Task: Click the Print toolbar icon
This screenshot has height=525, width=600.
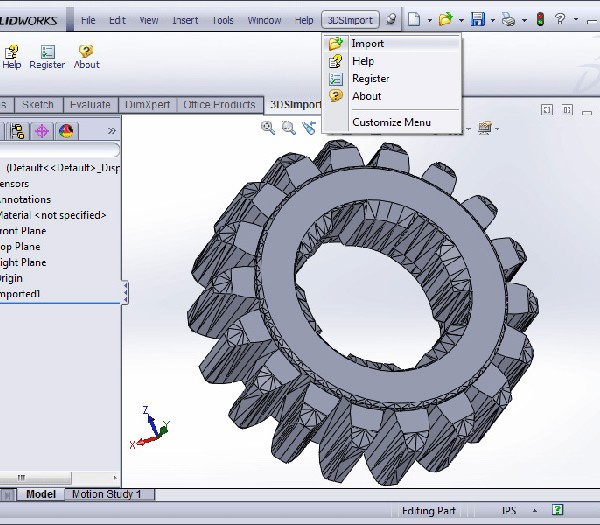Action: point(509,19)
